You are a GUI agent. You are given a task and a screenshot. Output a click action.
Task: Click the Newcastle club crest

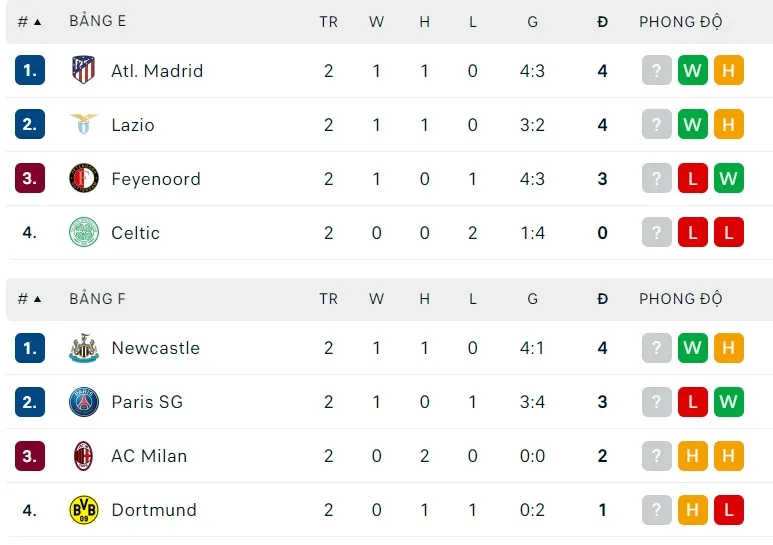pos(84,348)
